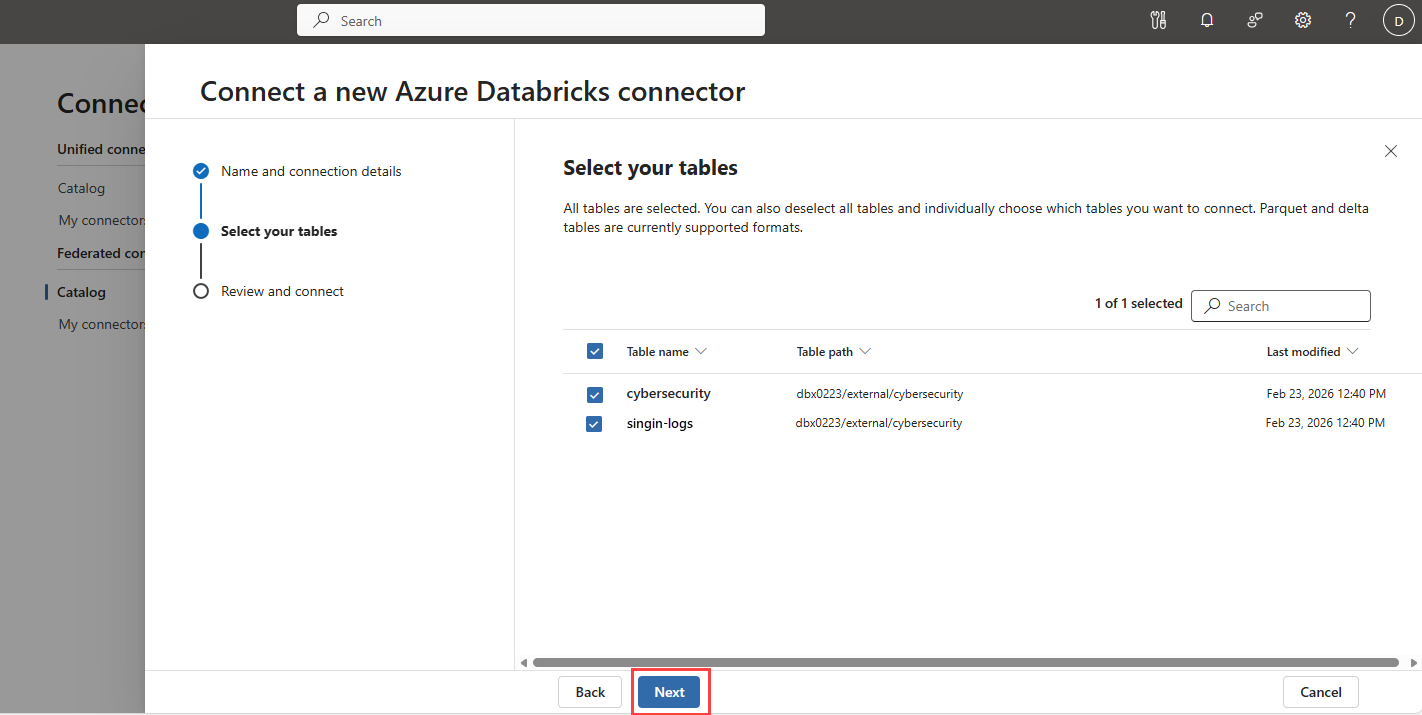Expand the Last modified column sort chevron

coord(1353,352)
